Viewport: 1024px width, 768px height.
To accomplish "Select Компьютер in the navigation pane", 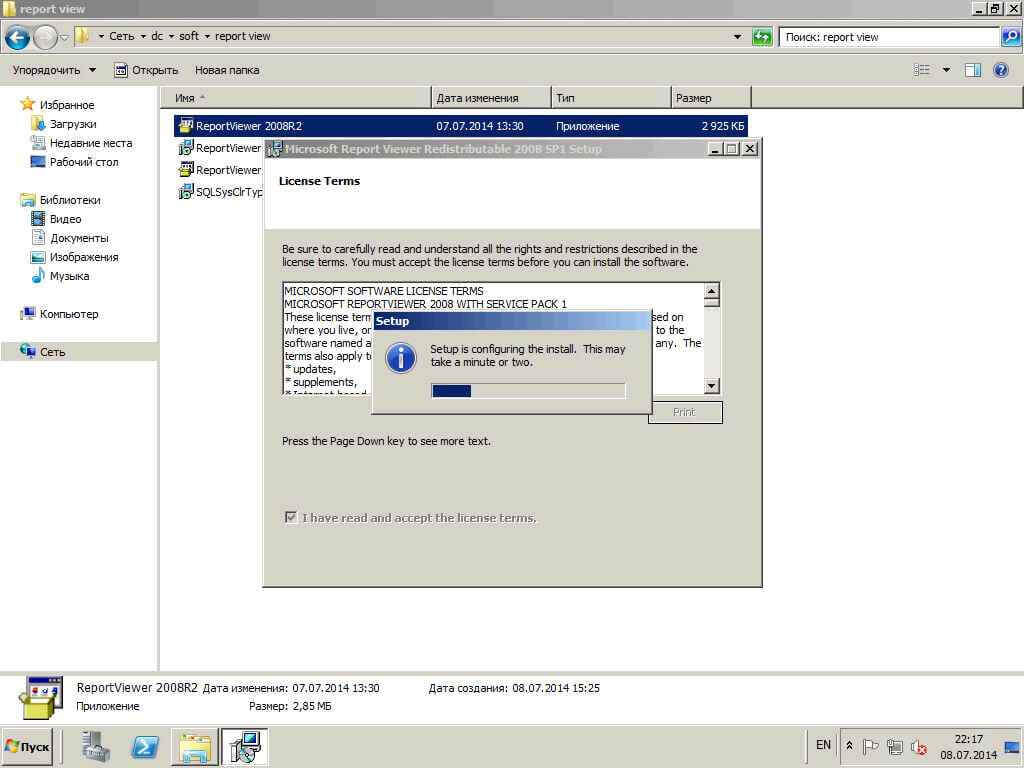I will point(59,313).
